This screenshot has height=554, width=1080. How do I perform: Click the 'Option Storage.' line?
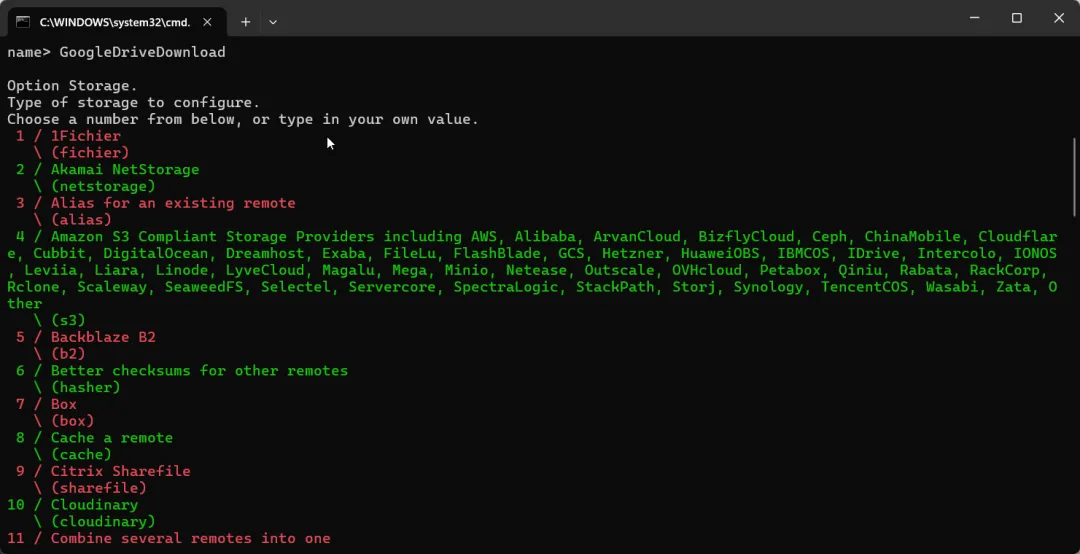point(72,86)
